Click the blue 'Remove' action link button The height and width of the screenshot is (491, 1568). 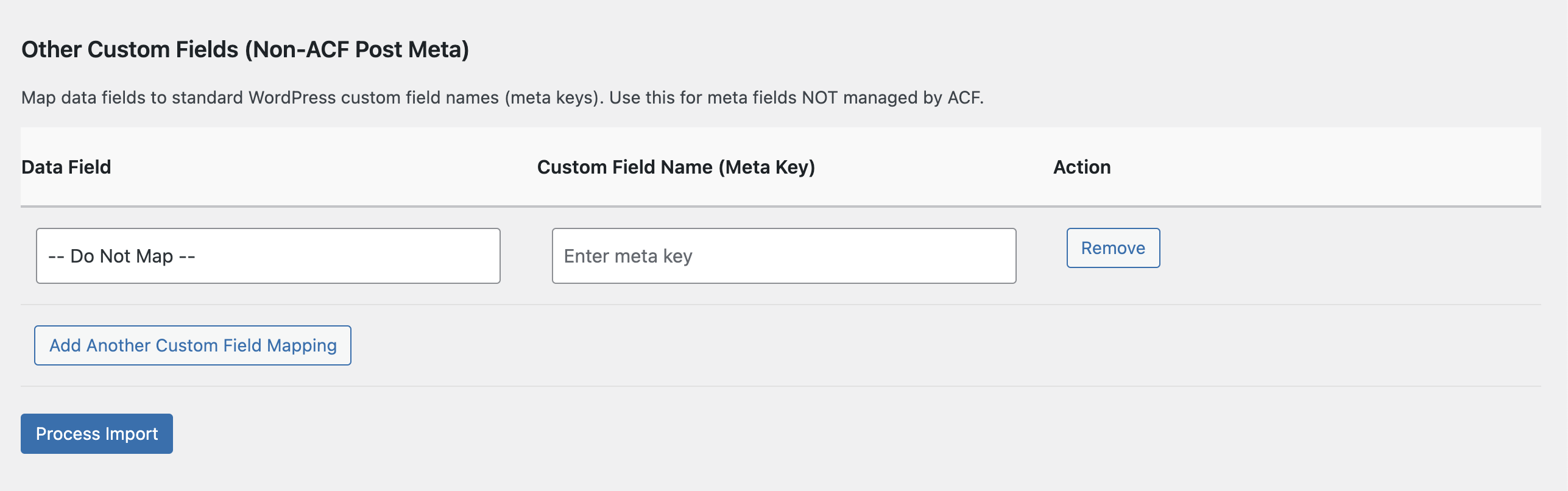1112,248
